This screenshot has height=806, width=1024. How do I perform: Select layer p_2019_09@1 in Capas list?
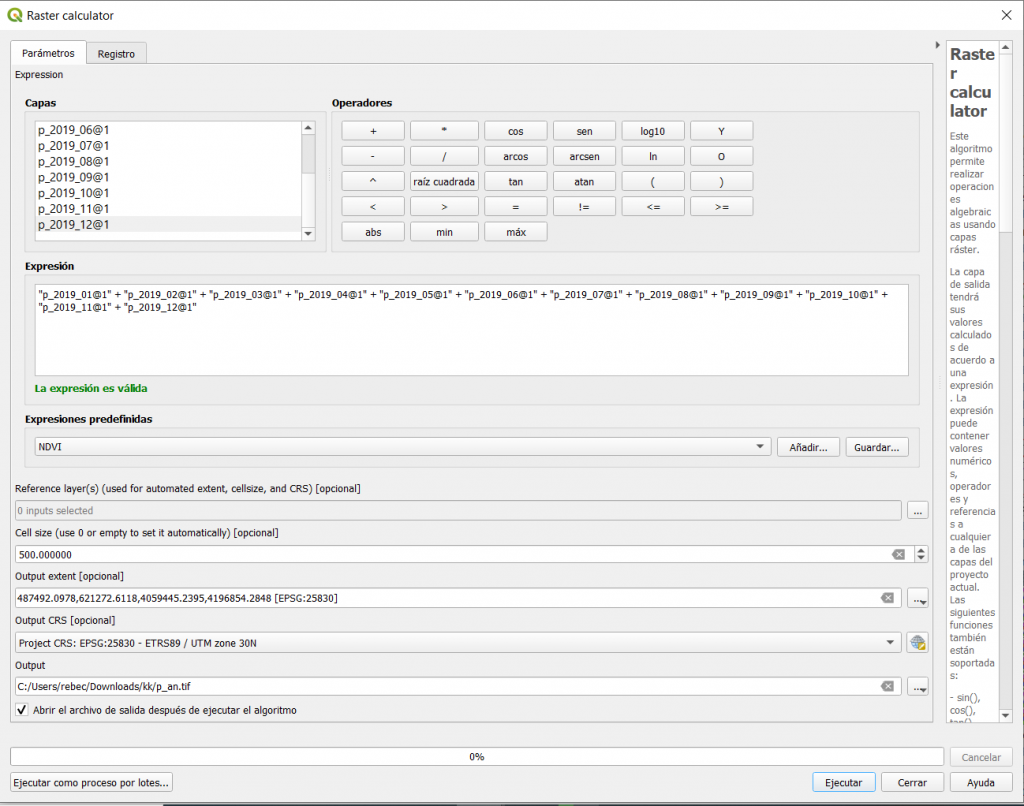[x=74, y=177]
